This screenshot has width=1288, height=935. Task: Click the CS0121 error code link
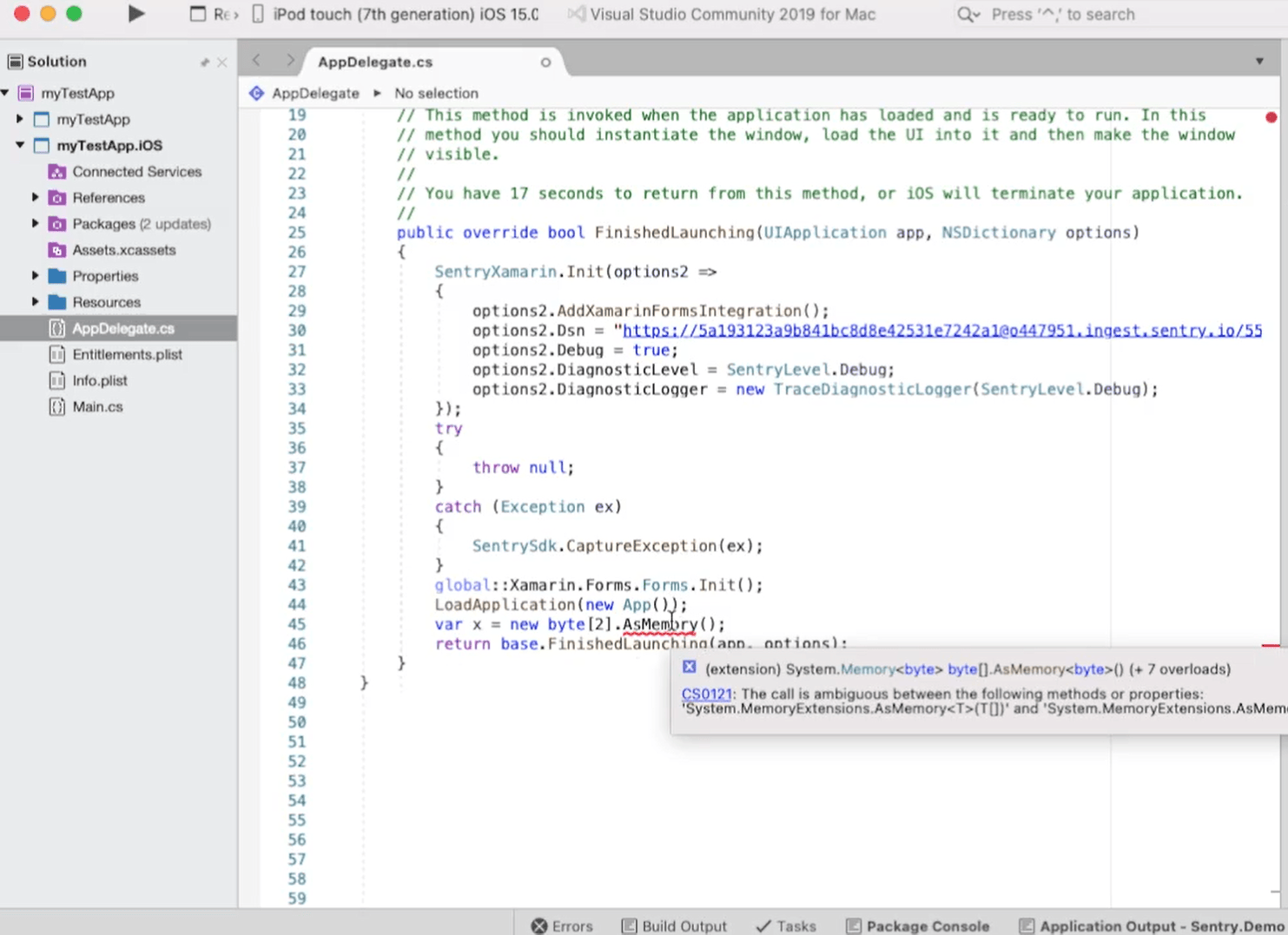point(706,694)
